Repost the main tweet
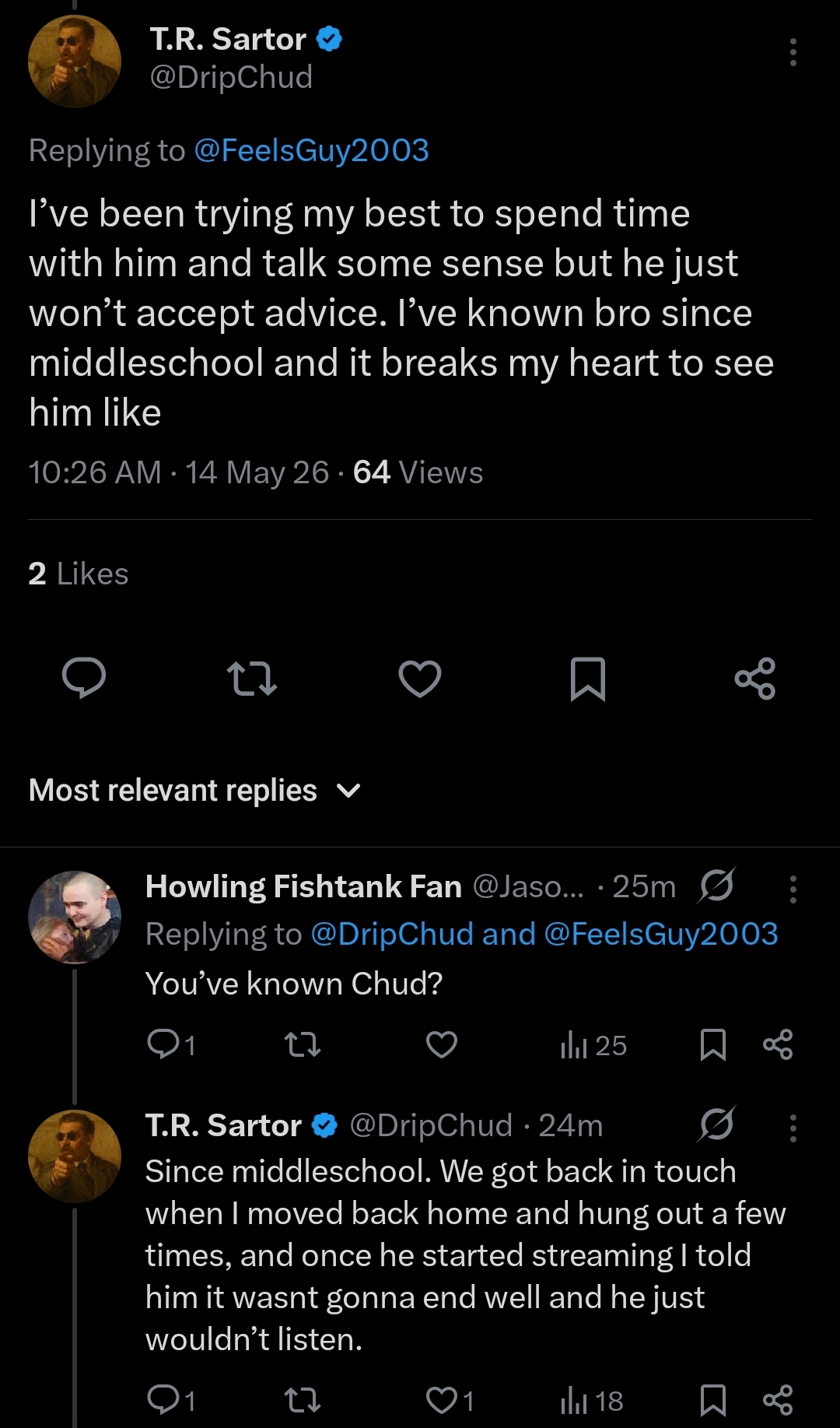 click(x=251, y=678)
